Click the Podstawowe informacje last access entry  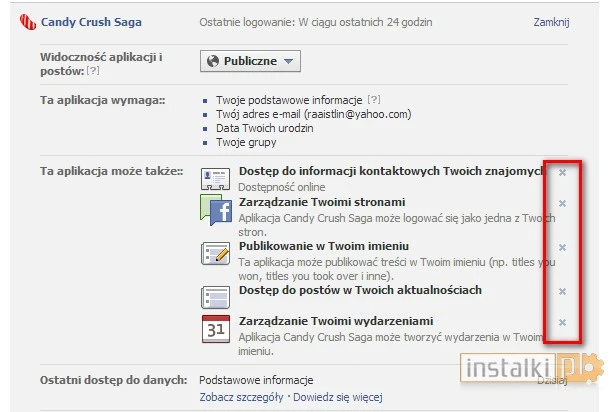click(x=256, y=380)
